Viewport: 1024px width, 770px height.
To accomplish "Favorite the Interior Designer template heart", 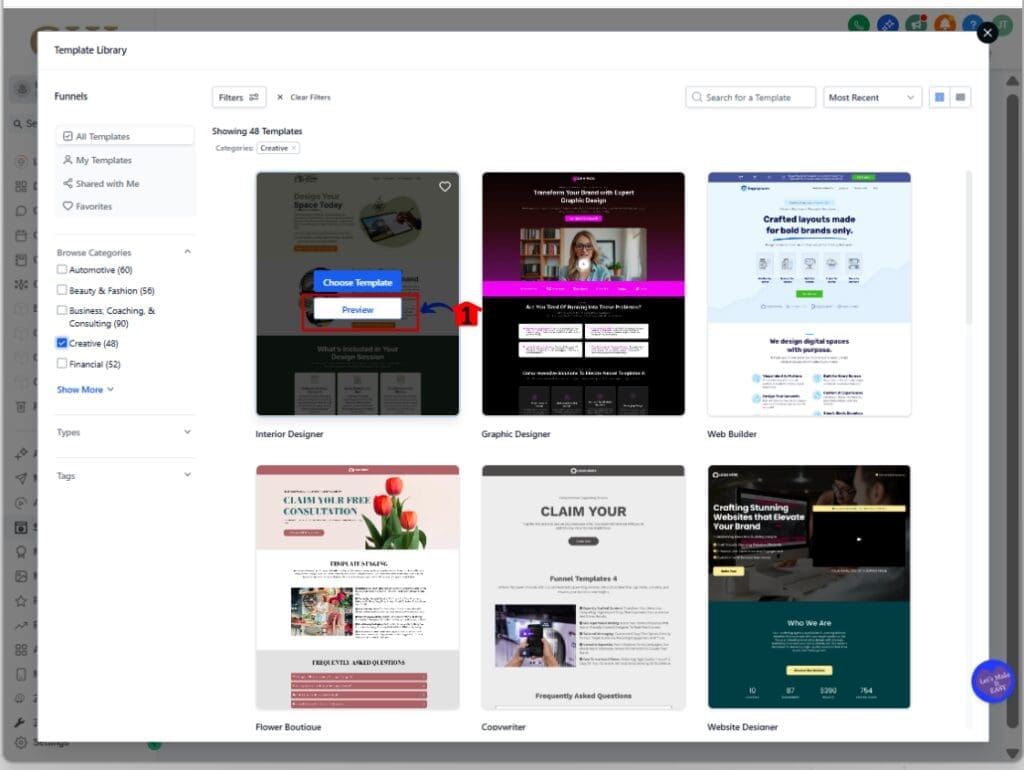I will tap(445, 186).
